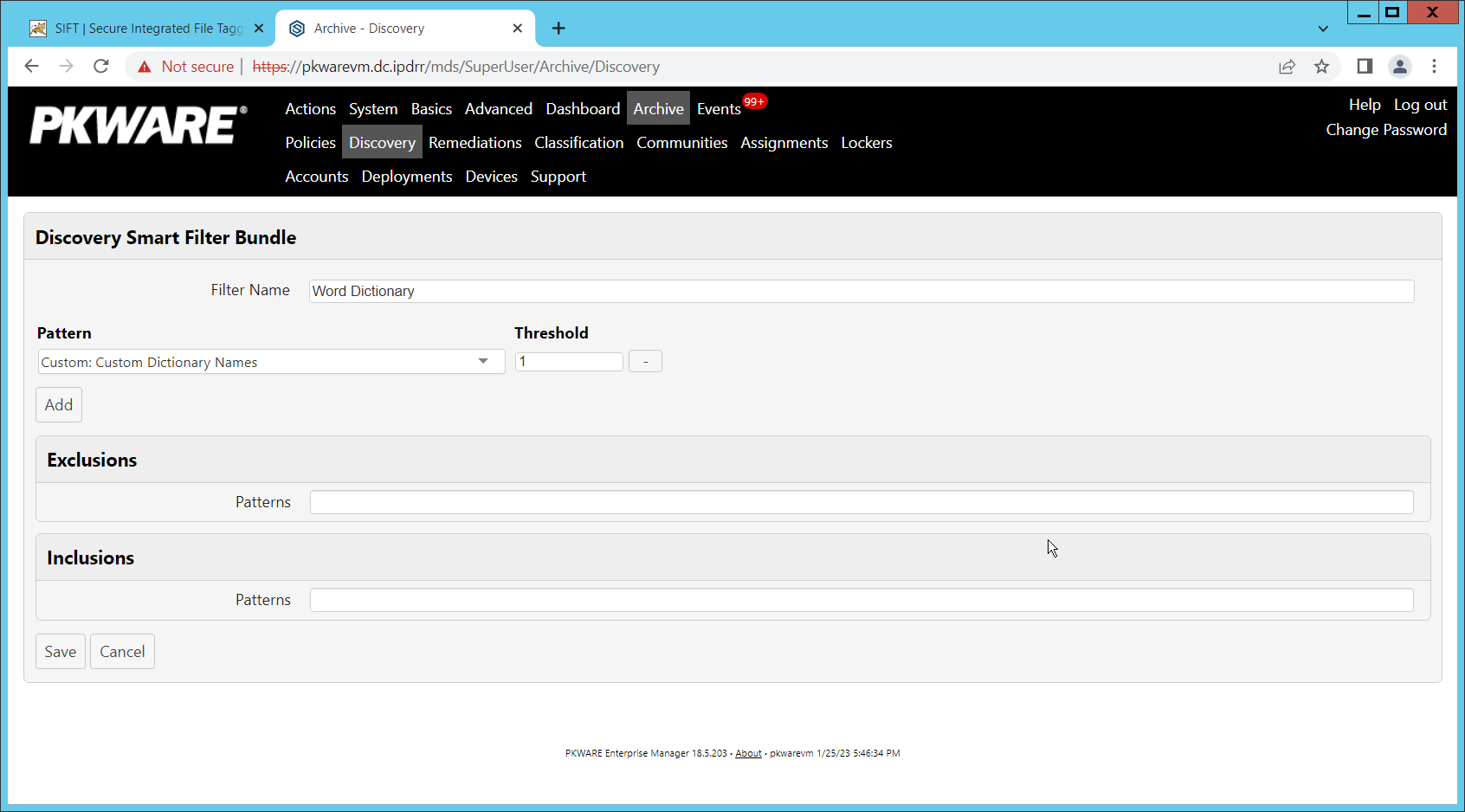Click the browser reload icon
Image resolution: width=1465 pixels, height=812 pixels.
[x=101, y=67]
